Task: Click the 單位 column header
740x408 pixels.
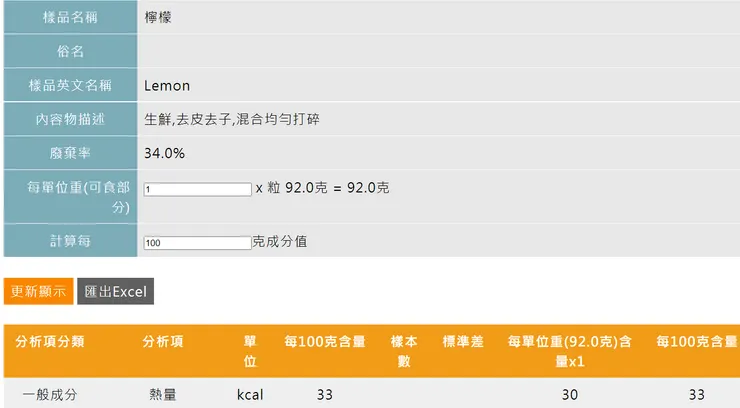Action: coord(250,350)
